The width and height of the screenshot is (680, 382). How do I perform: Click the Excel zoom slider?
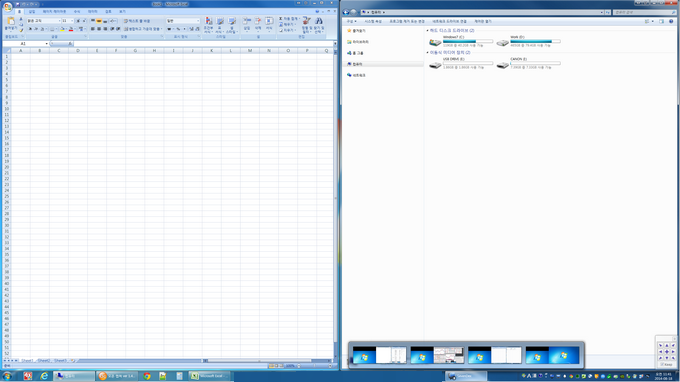(x=313, y=366)
